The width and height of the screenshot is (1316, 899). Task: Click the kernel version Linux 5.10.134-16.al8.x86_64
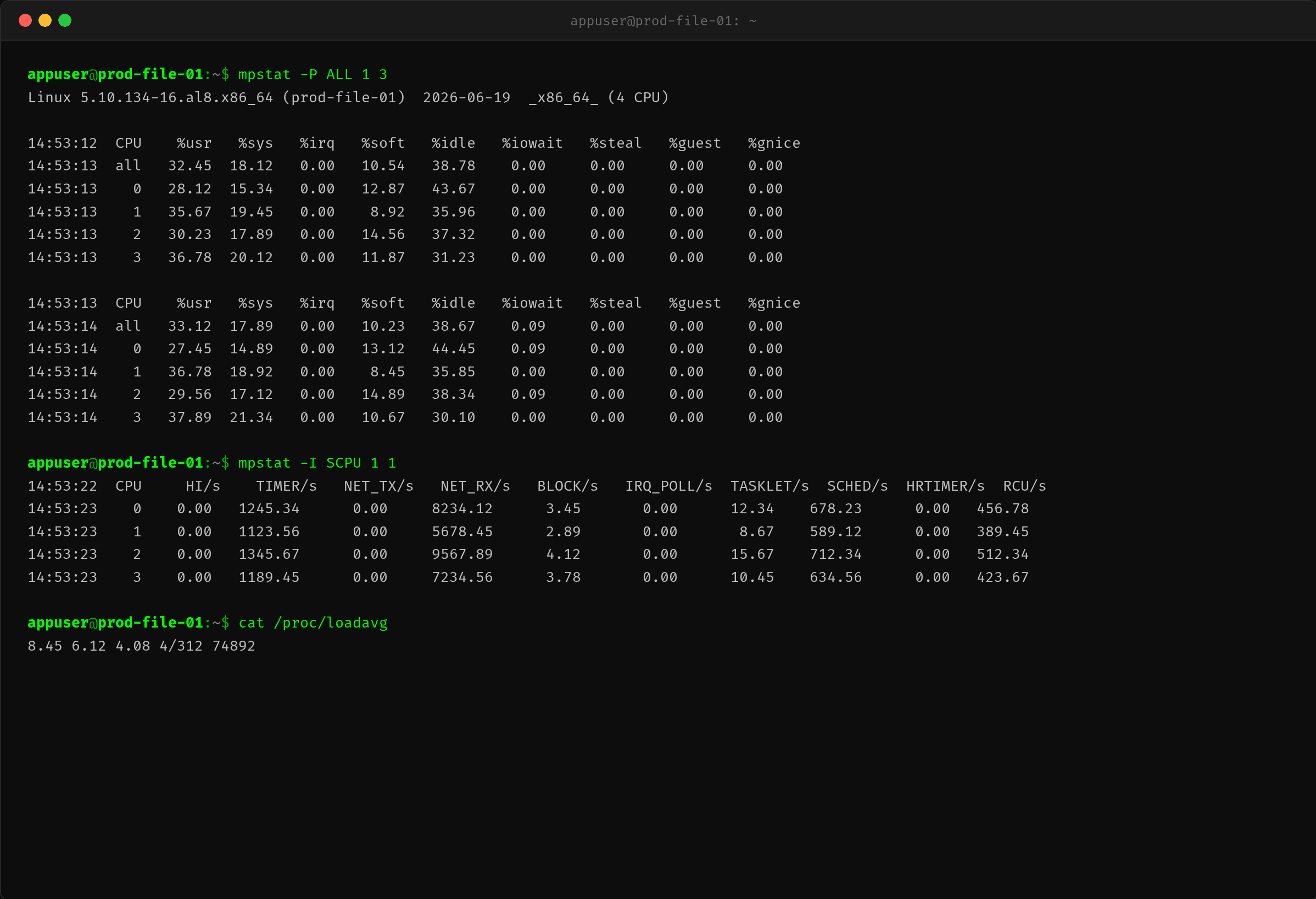[x=150, y=97]
